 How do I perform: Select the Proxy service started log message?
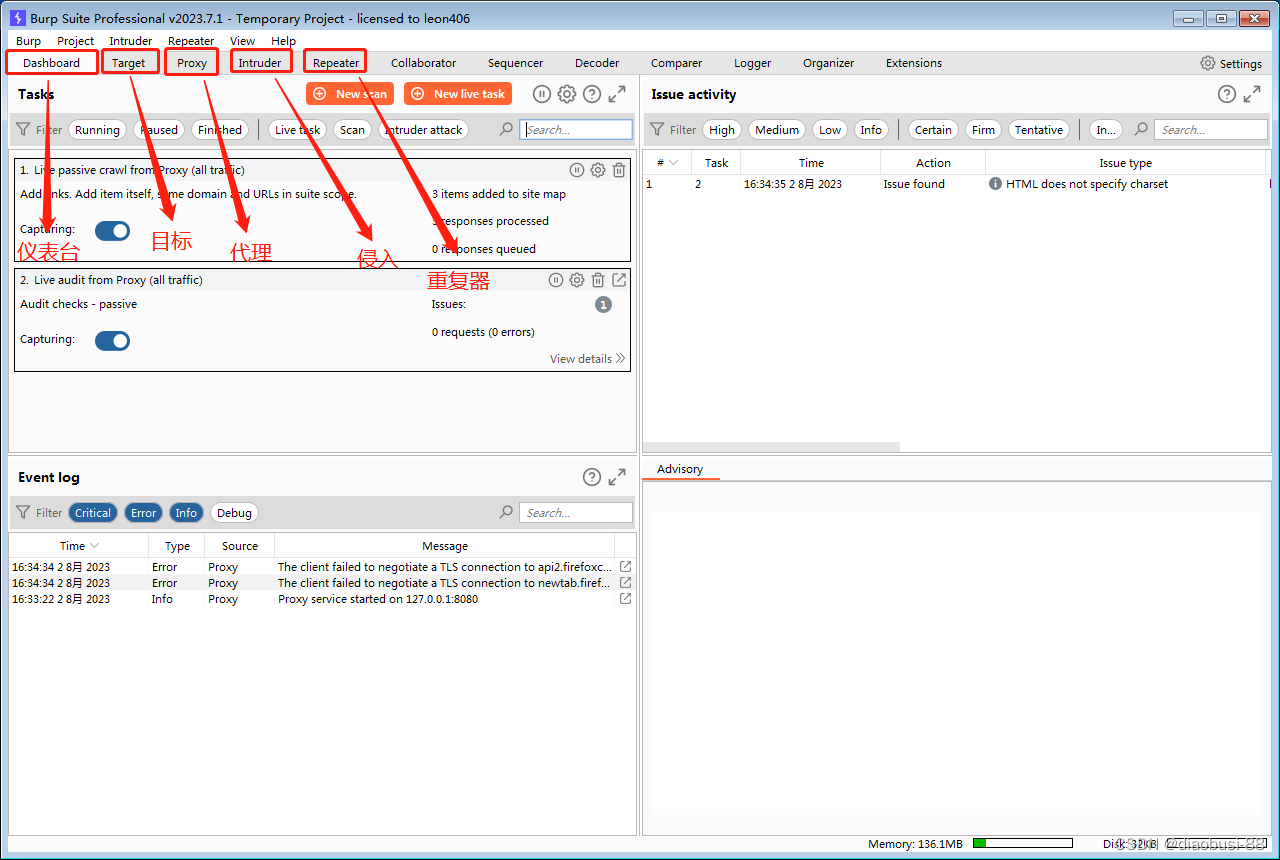click(378, 599)
